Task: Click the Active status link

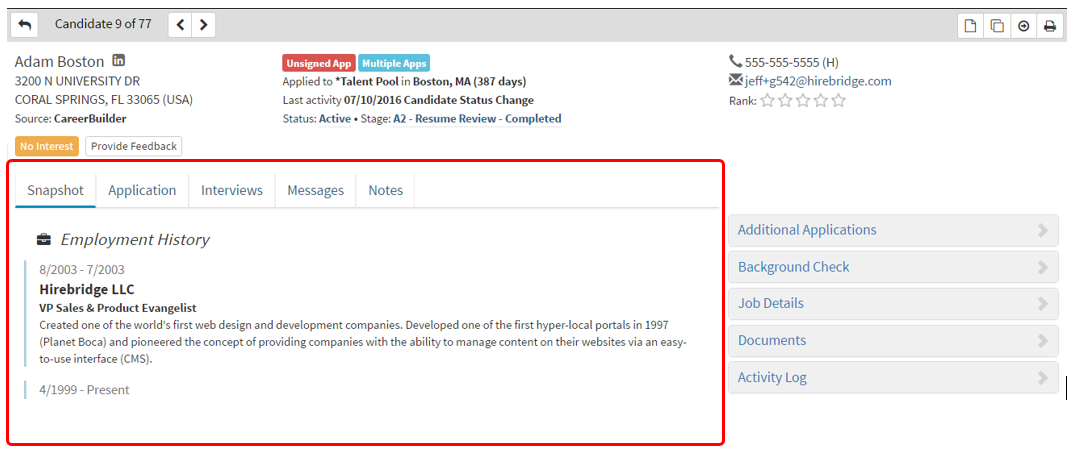Action: click(335, 119)
